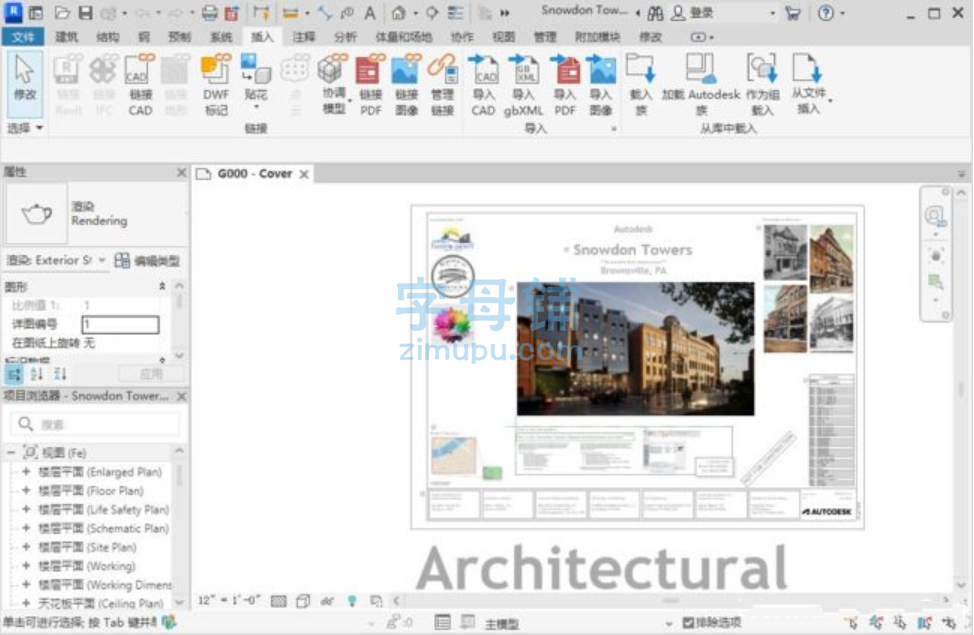The image size is (974, 635).
Task: Select the Ceiling Plan tree item
Action: [101, 603]
